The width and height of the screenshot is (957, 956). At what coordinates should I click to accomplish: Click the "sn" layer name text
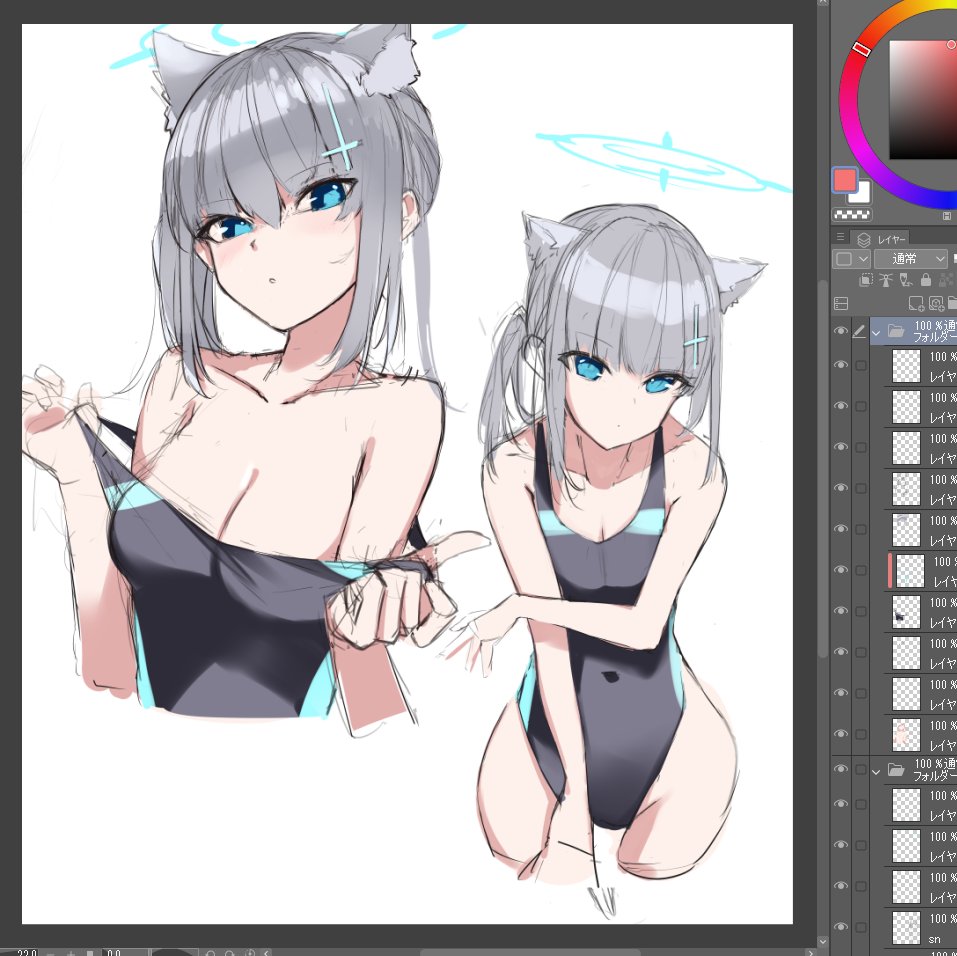point(934,939)
